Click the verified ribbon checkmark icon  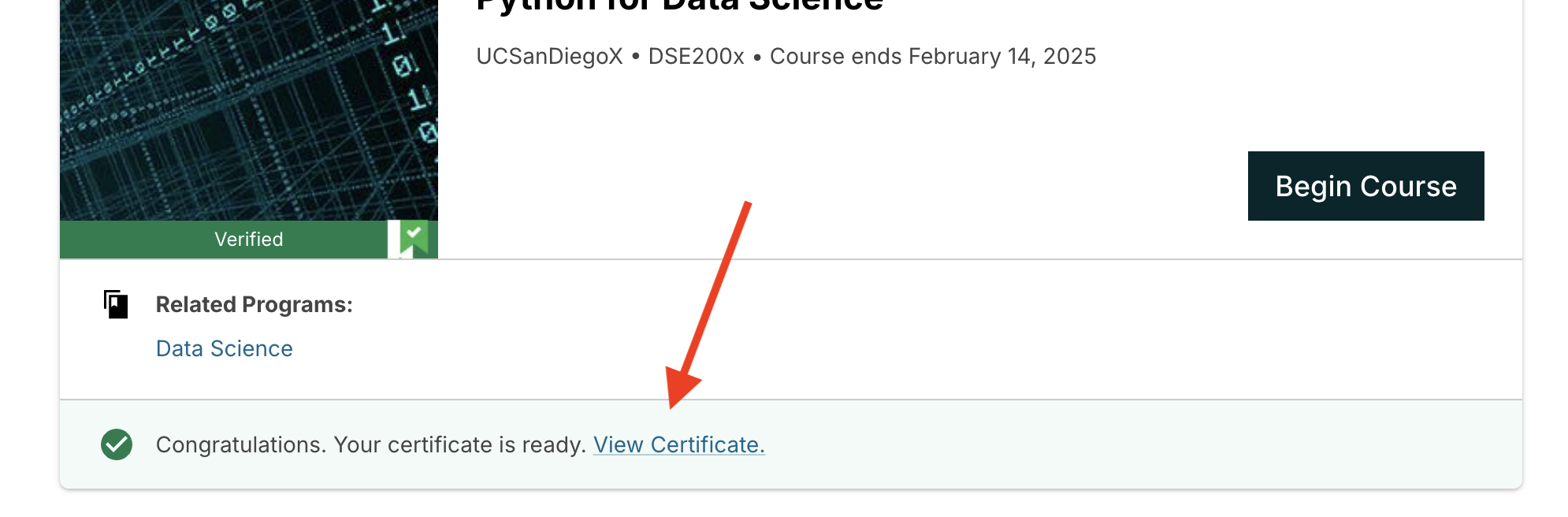(414, 235)
